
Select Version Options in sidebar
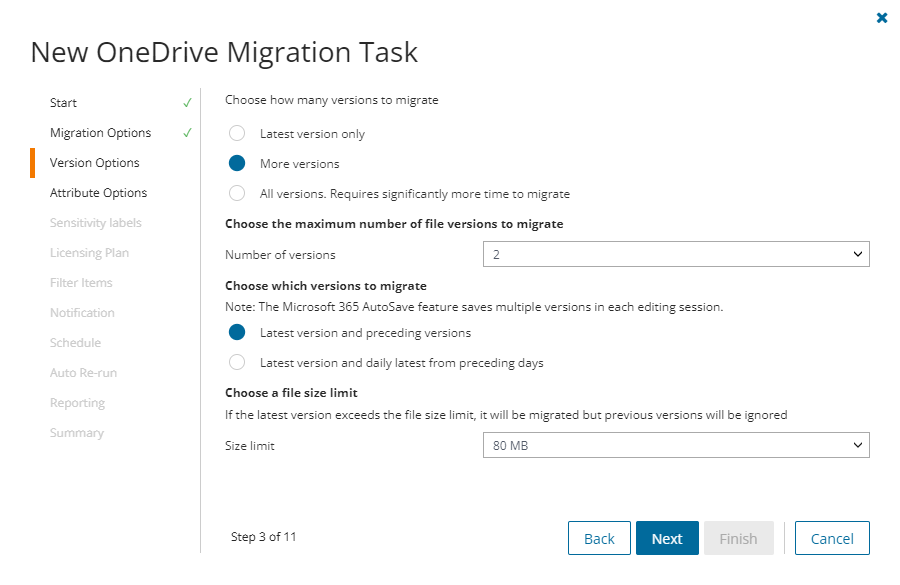[94, 163]
